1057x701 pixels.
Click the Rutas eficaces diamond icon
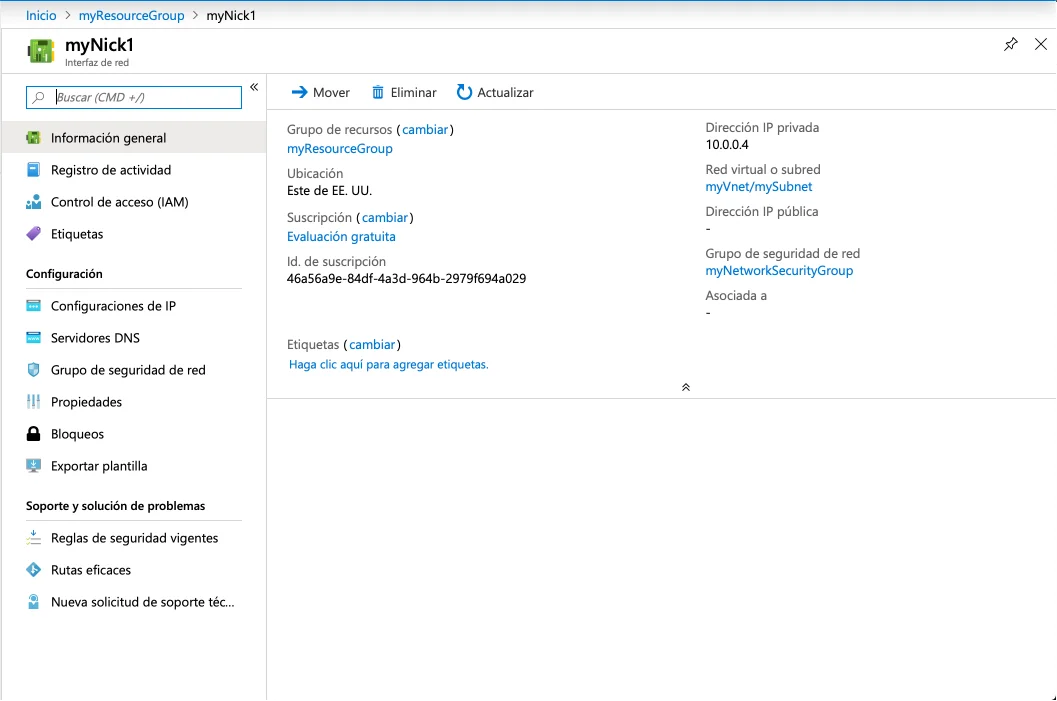33,570
